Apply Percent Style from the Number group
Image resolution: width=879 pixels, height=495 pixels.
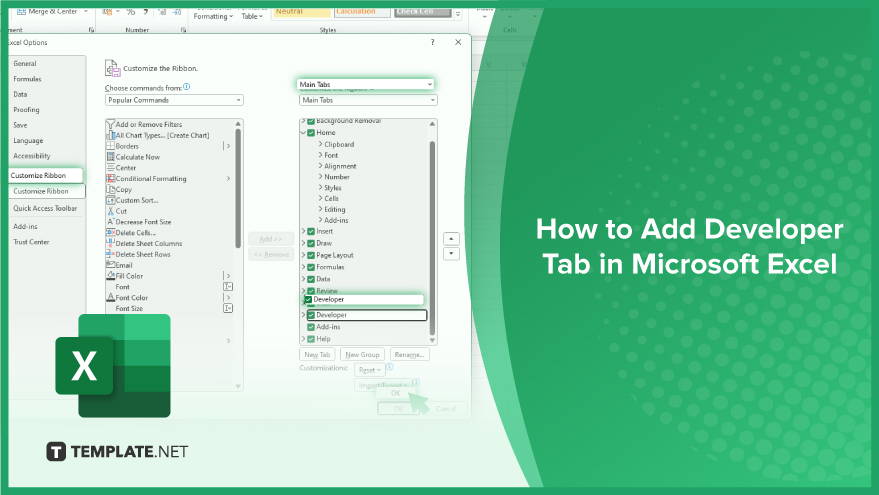131,12
